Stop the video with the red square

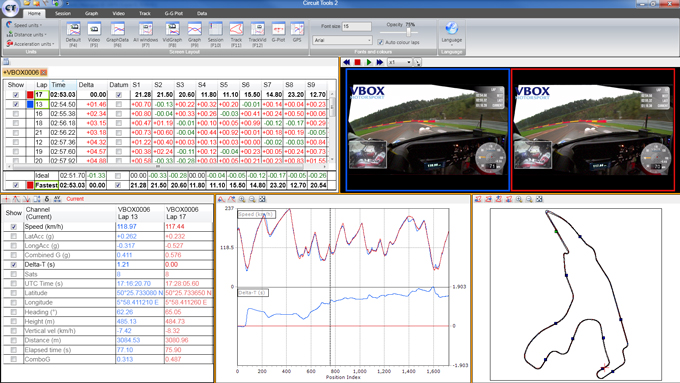click(x=357, y=62)
